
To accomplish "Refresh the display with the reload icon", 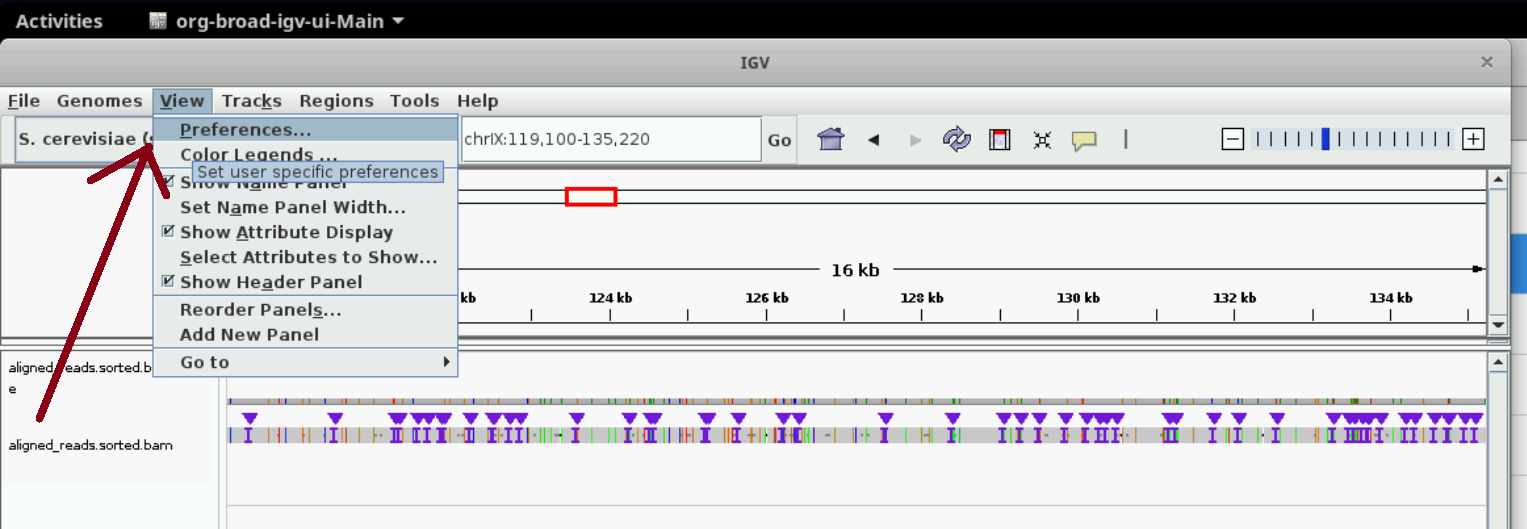I will coord(957,139).
